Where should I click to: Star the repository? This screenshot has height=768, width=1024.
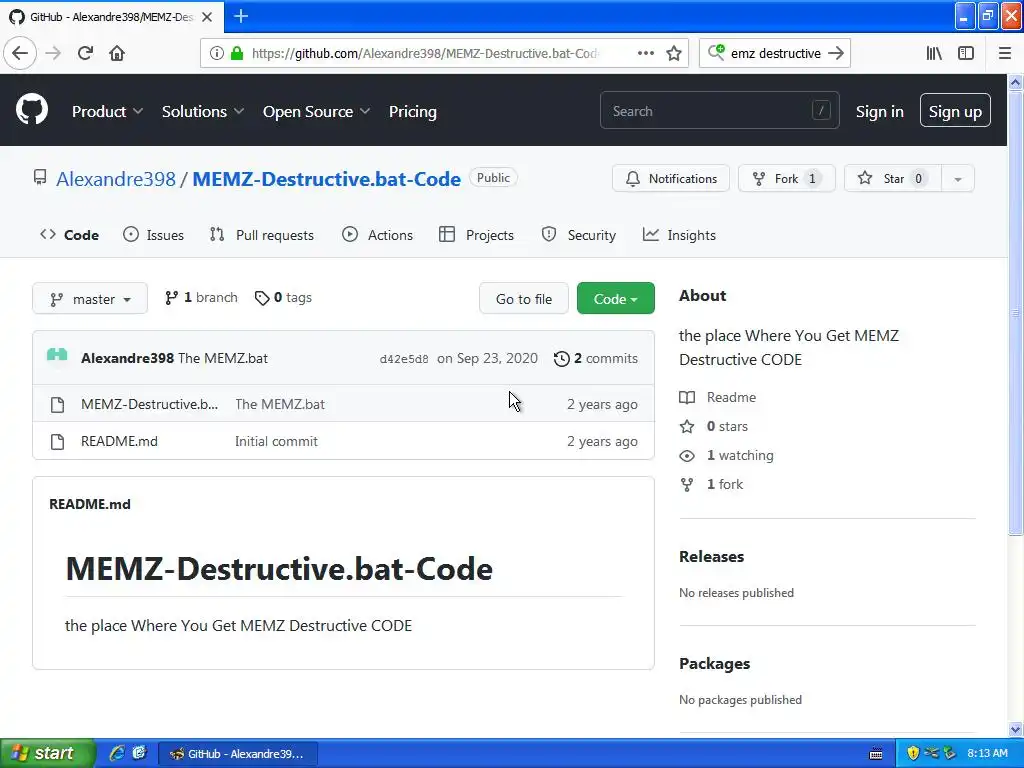click(x=893, y=179)
